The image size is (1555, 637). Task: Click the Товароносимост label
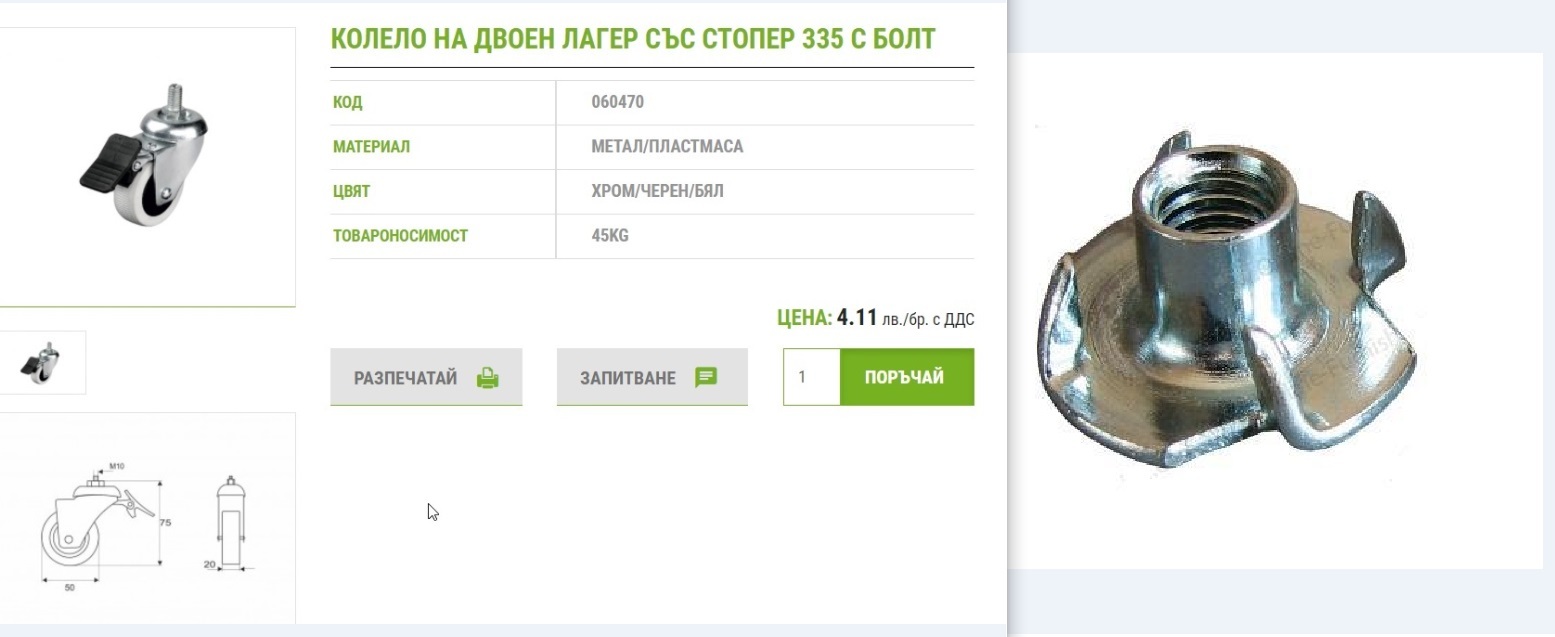tap(400, 236)
